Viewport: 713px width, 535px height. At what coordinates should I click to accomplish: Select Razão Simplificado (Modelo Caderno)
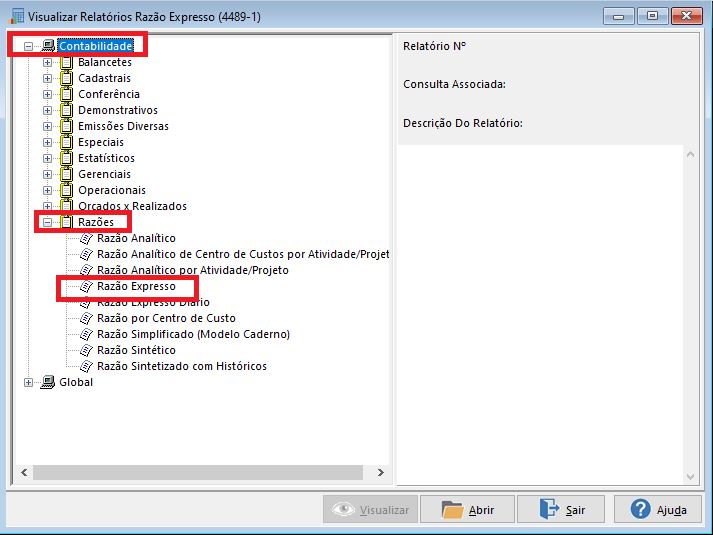(193, 334)
